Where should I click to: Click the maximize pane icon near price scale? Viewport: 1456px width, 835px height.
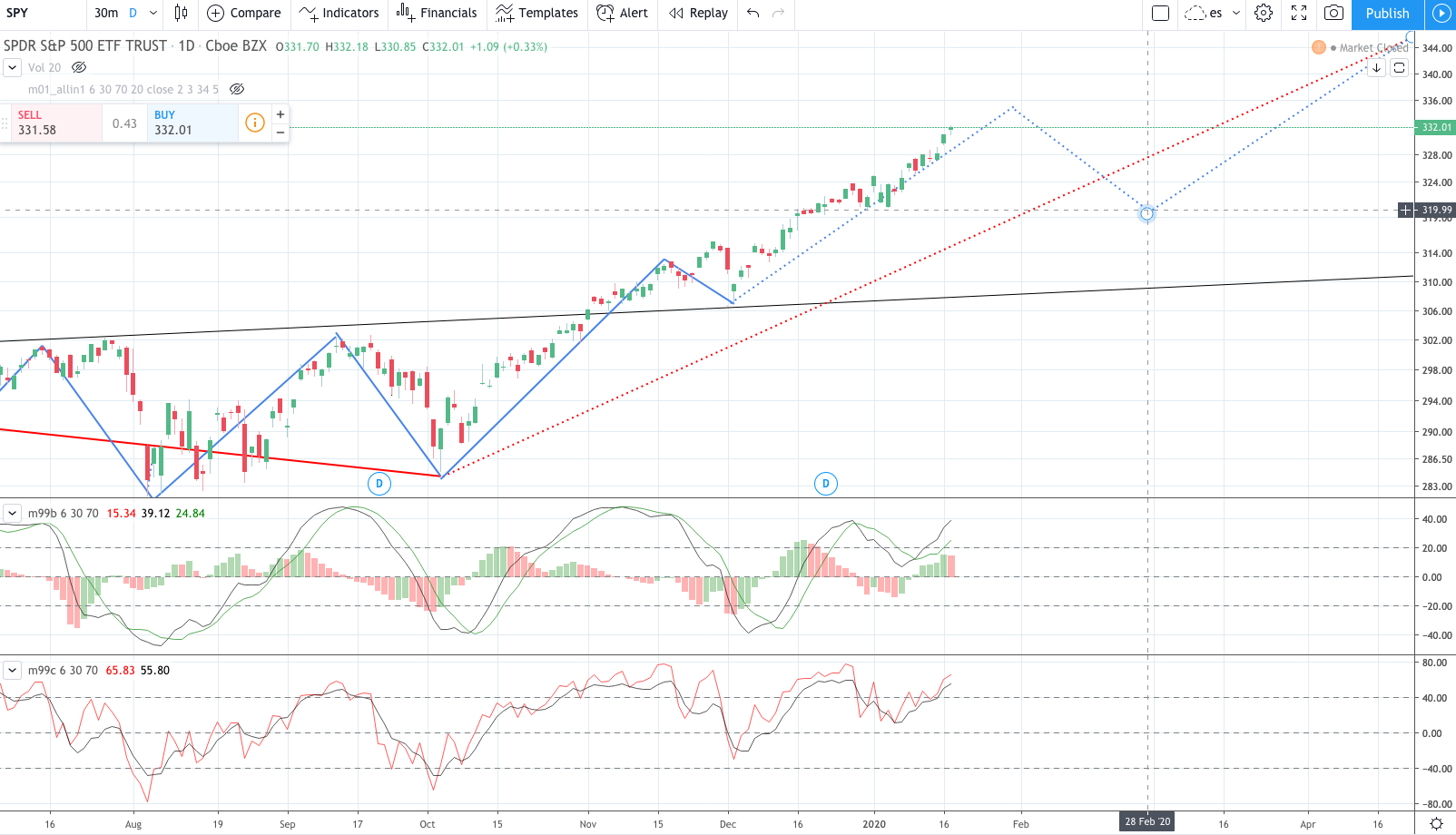coord(1399,67)
